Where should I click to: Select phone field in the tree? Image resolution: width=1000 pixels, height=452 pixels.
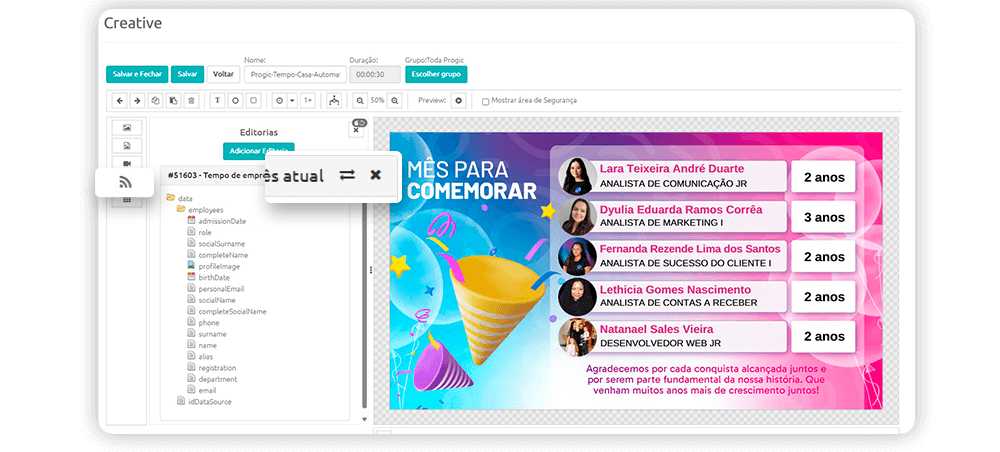click(209, 323)
